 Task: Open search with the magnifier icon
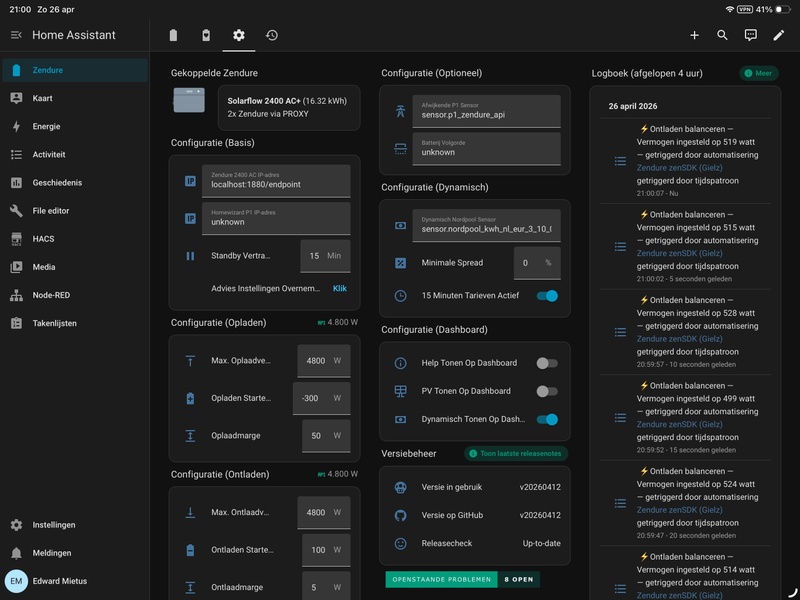click(x=722, y=35)
